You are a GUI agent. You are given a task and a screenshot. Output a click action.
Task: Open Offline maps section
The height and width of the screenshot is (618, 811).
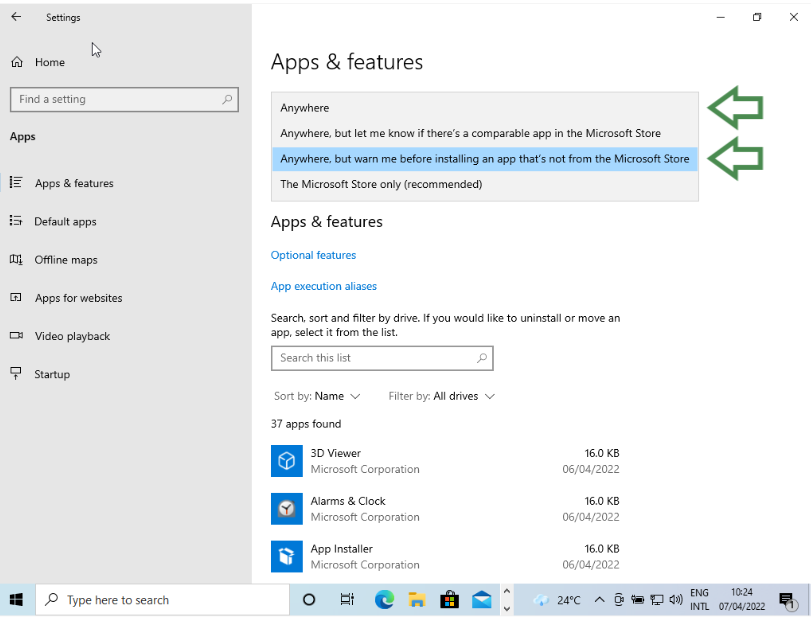(x=66, y=260)
